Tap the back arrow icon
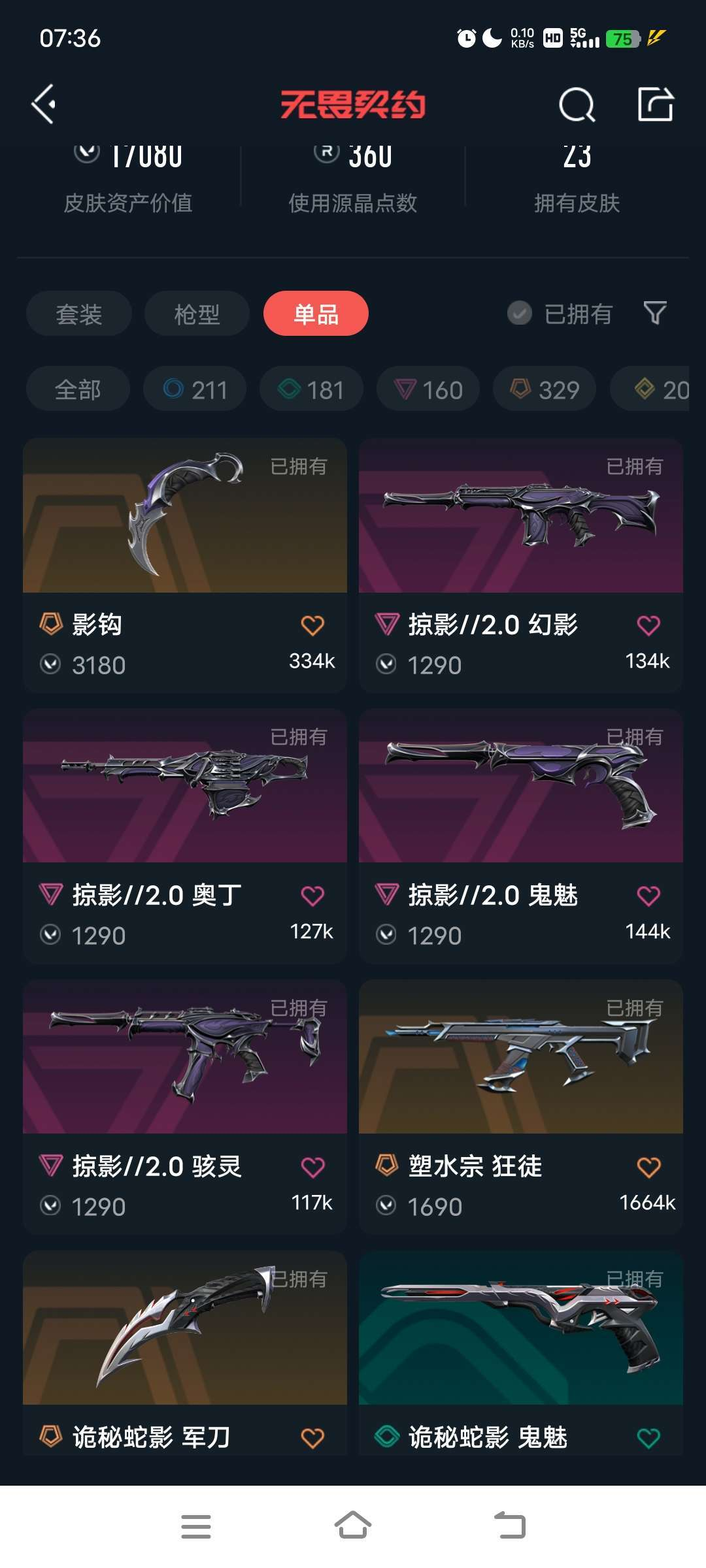 (44, 104)
